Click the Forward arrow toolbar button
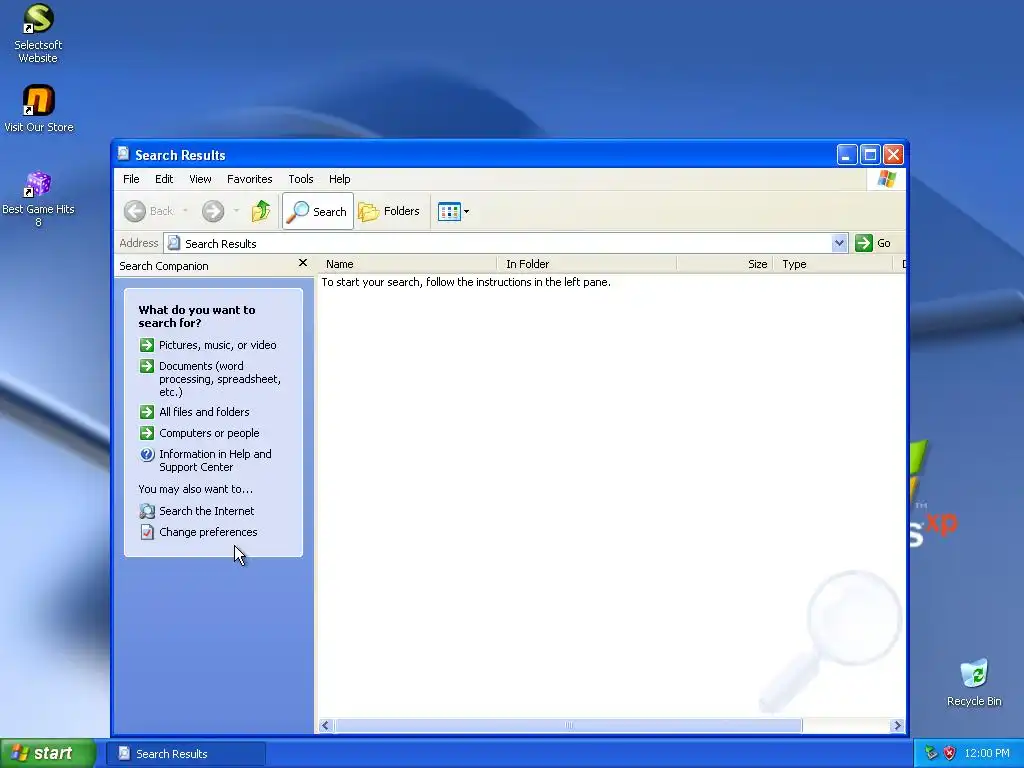 213,211
